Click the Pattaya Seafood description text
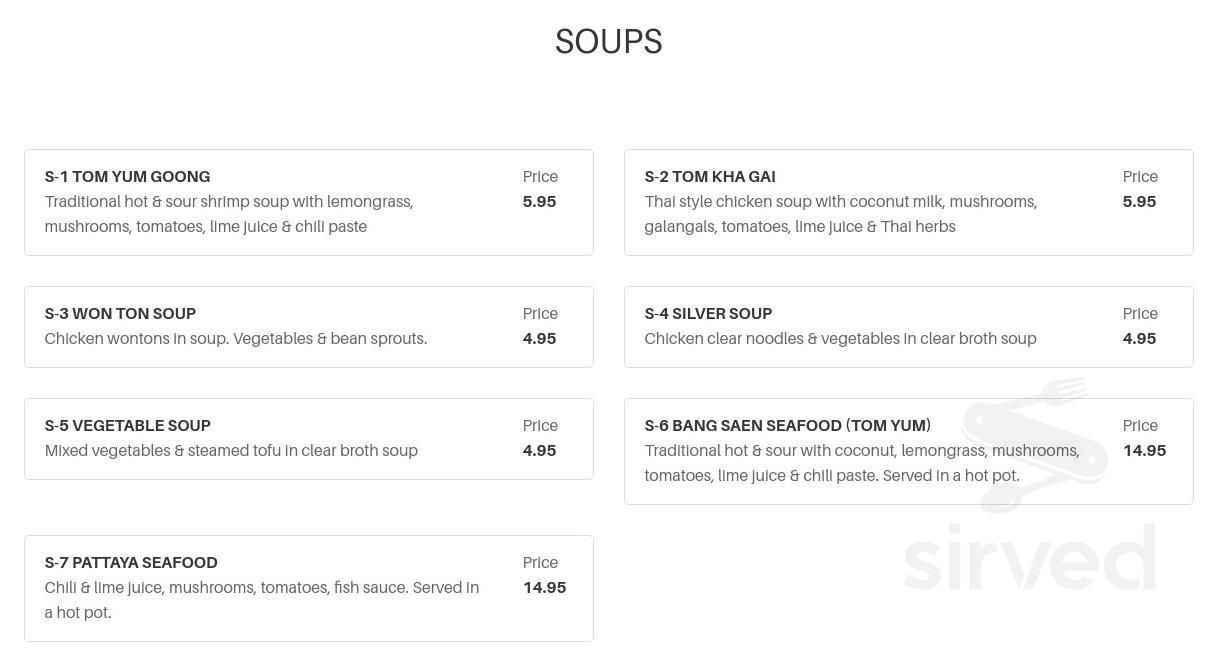The image size is (1212, 664). click(x=262, y=600)
